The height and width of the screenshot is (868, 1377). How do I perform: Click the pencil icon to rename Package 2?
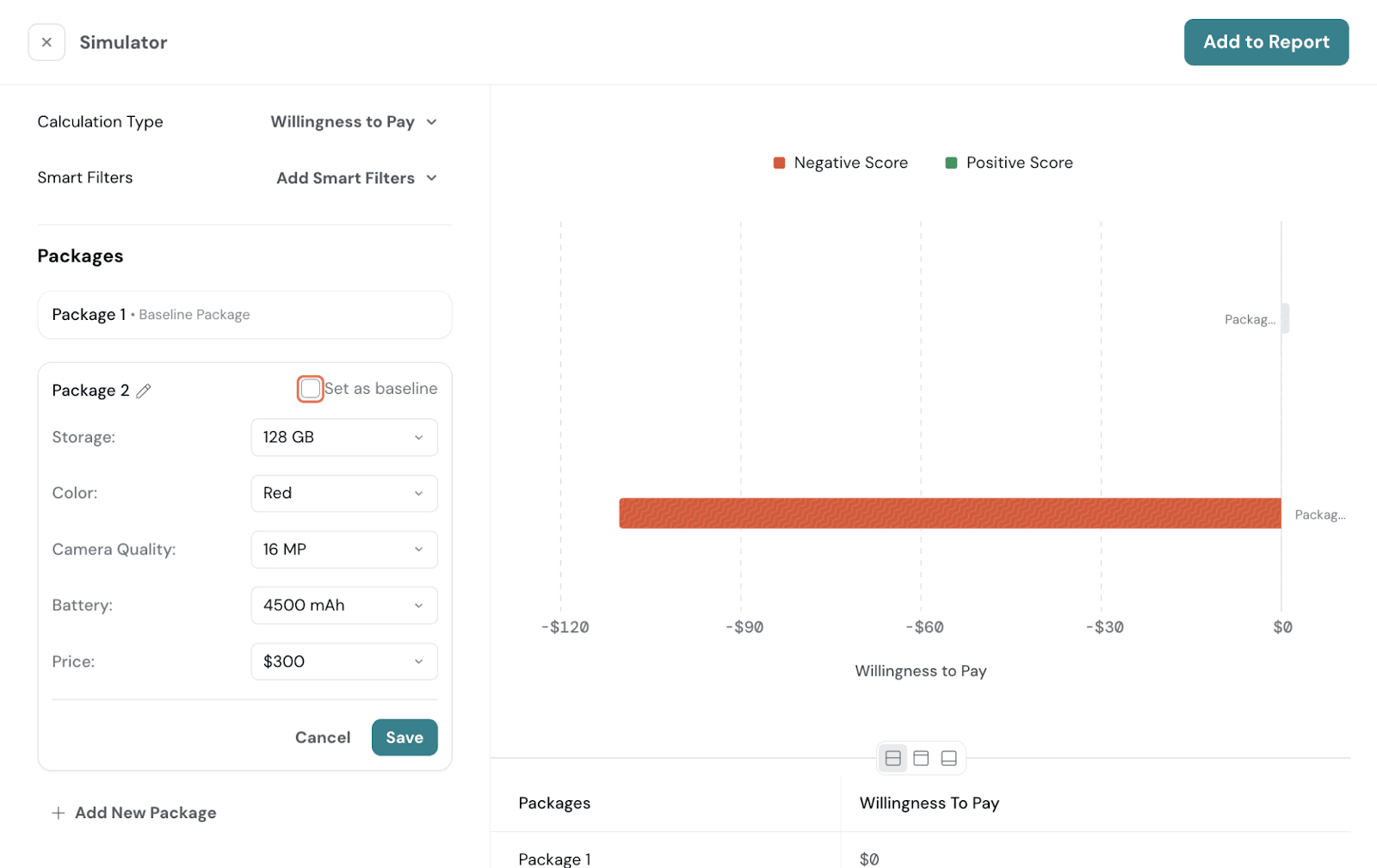[144, 391]
